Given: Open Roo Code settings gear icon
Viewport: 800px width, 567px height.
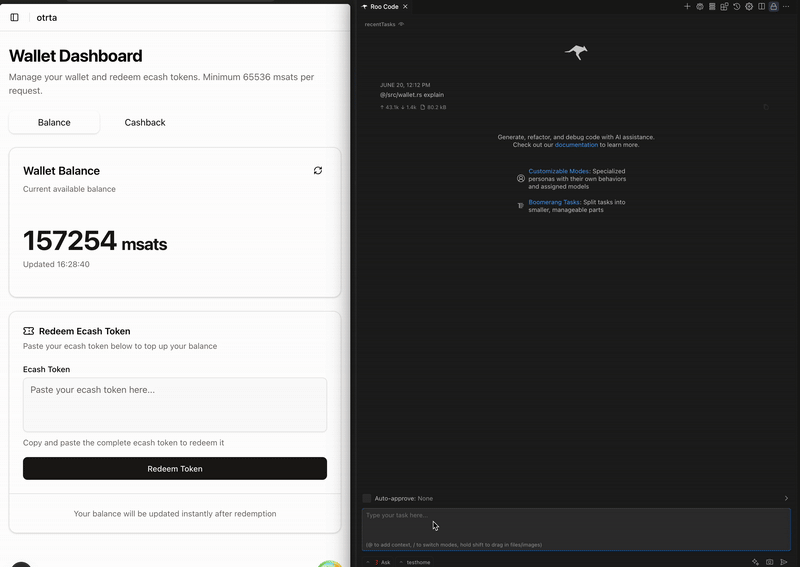Looking at the screenshot, I should 749,7.
